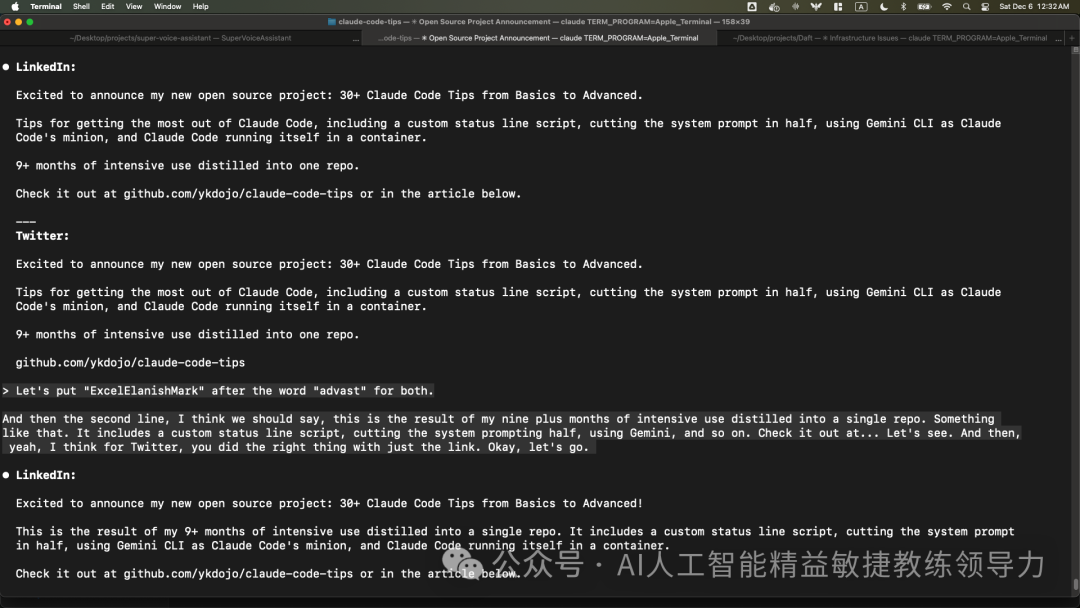Click the prompt line mentioning "ExcelElanishMark"
The height and width of the screenshot is (608, 1080).
218,390
